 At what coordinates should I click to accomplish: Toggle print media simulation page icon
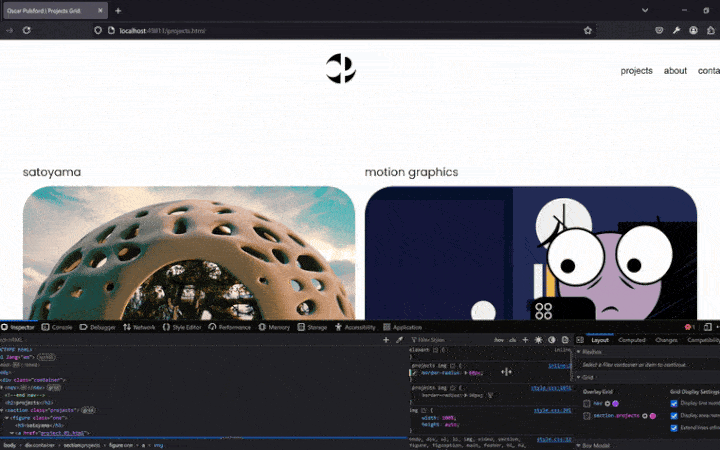(565, 340)
